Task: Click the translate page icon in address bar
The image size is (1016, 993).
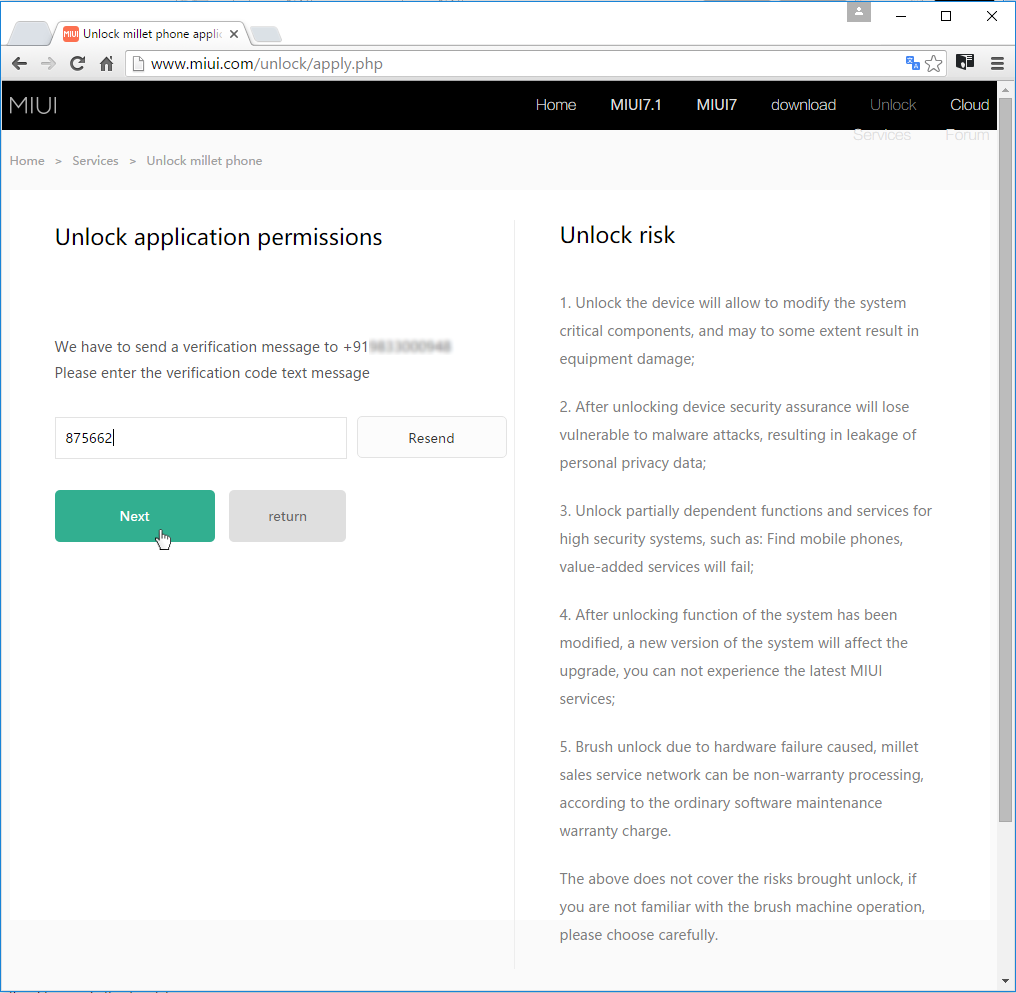Action: point(912,63)
